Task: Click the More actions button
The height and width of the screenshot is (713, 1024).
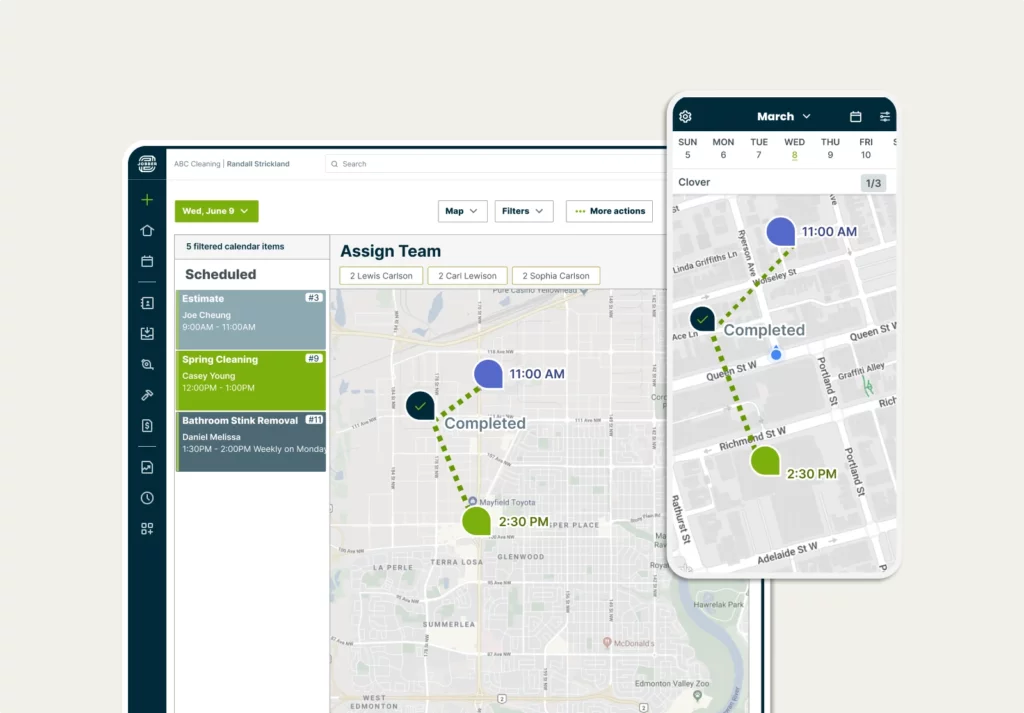Action: point(609,211)
